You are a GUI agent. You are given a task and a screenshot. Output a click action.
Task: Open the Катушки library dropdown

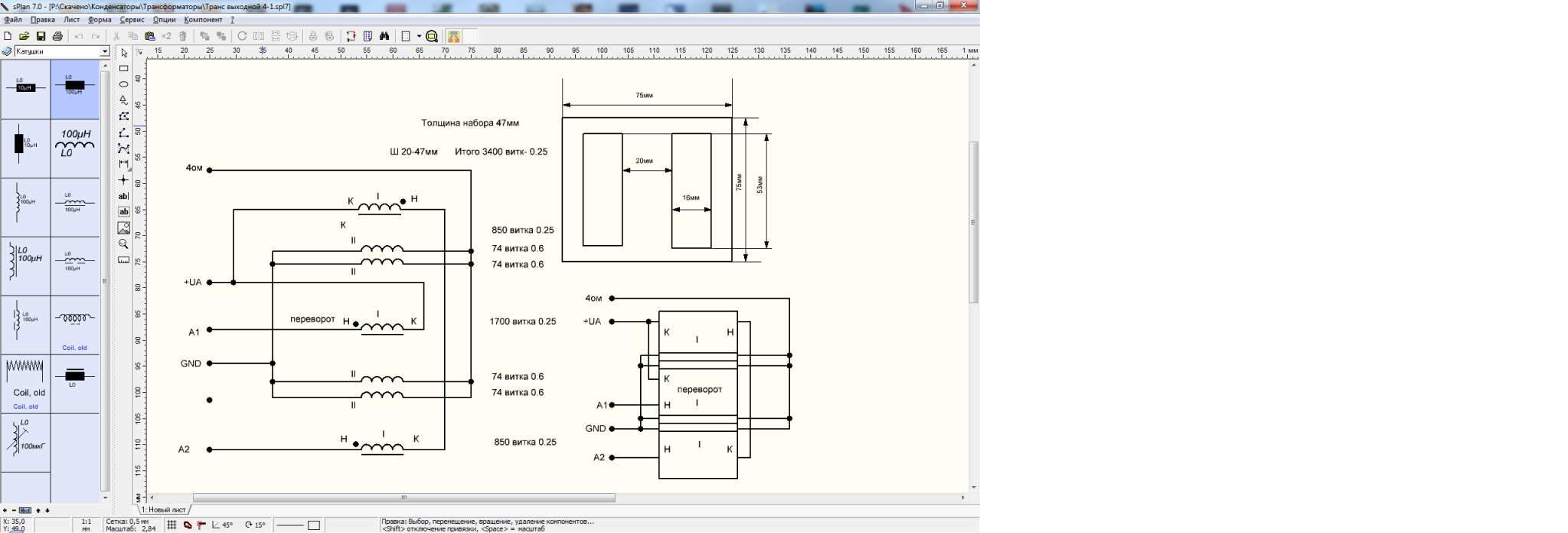(x=105, y=51)
